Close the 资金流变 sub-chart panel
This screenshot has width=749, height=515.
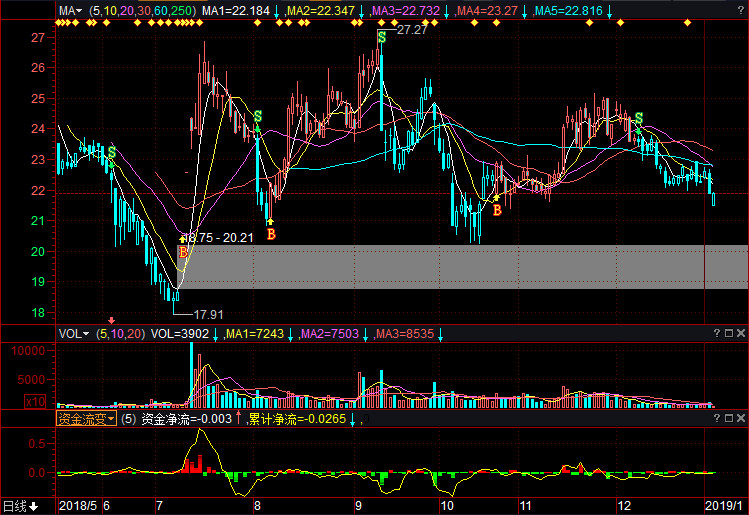[741, 418]
